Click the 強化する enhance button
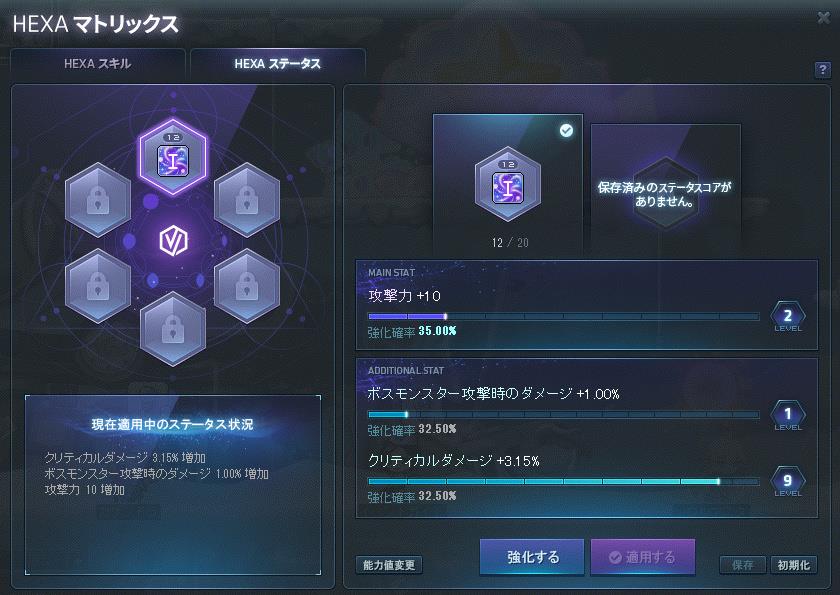Screen dimensions: 840x595 pyautogui.click(x=532, y=557)
